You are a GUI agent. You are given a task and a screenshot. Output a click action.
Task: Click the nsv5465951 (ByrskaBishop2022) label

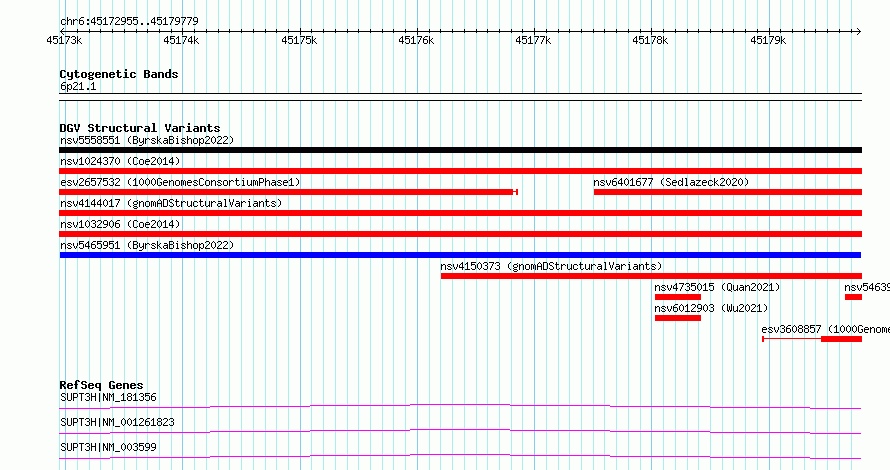pyautogui.click(x=147, y=245)
